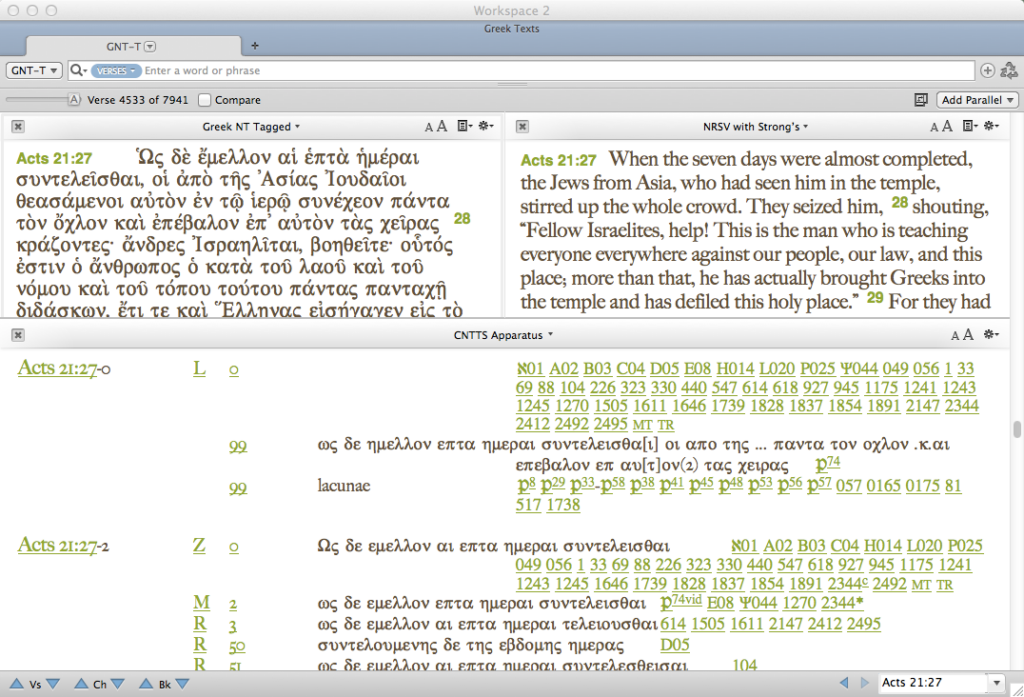The height and width of the screenshot is (697, 1024).
Task: Open gear settings in NRSV pane
Action: (991, 126)
